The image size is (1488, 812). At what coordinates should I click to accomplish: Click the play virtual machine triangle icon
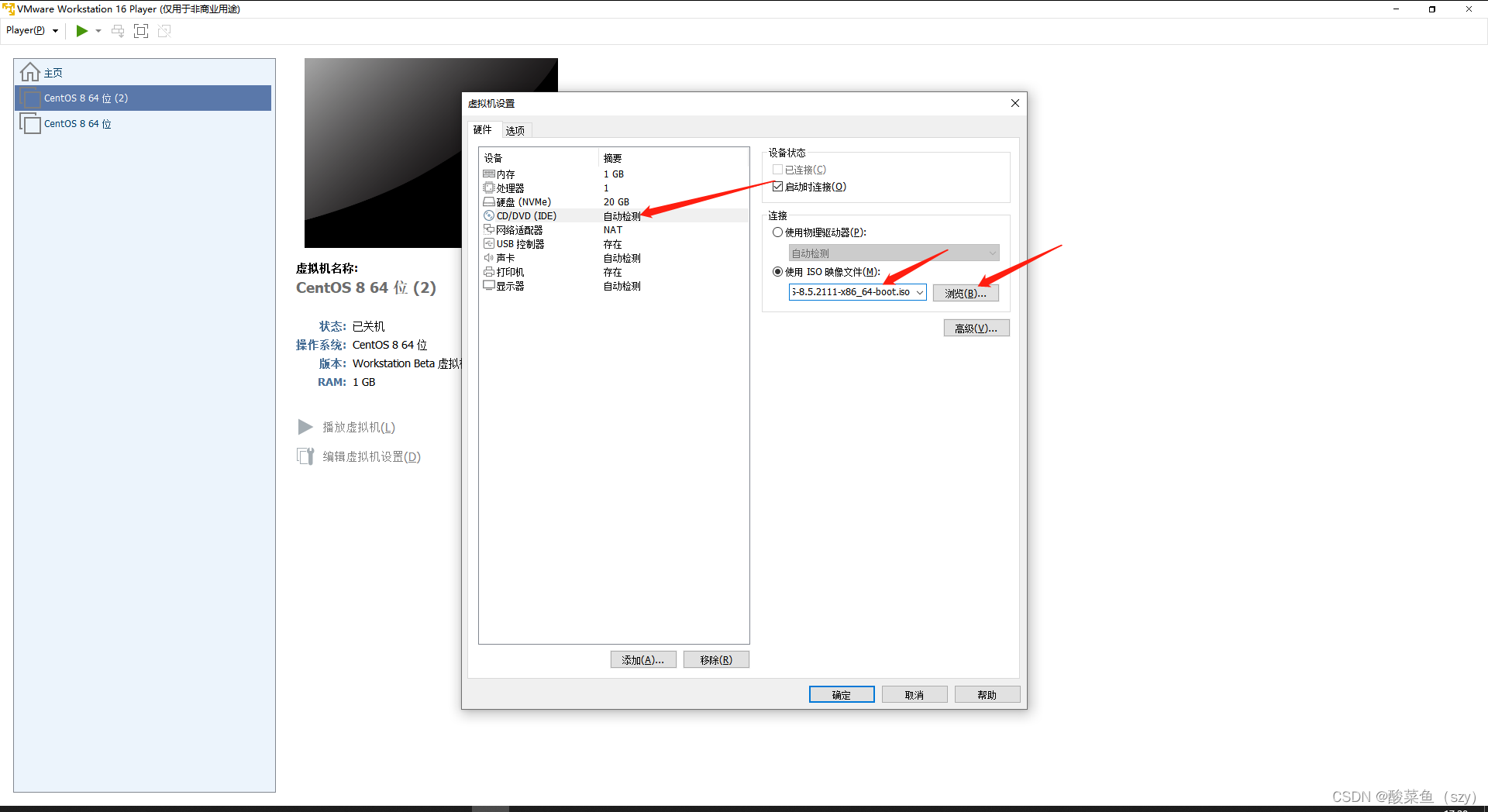pos(305,427)
